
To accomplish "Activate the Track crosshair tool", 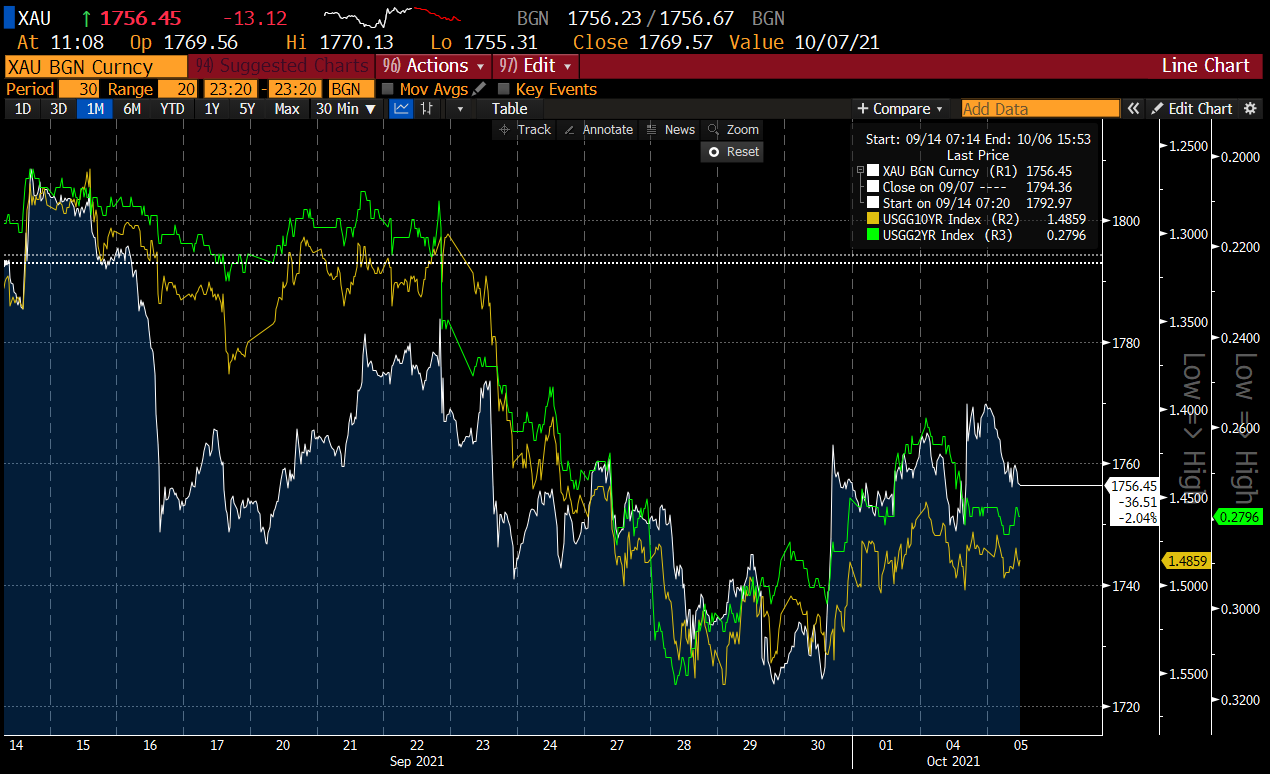I will [525, 129].
